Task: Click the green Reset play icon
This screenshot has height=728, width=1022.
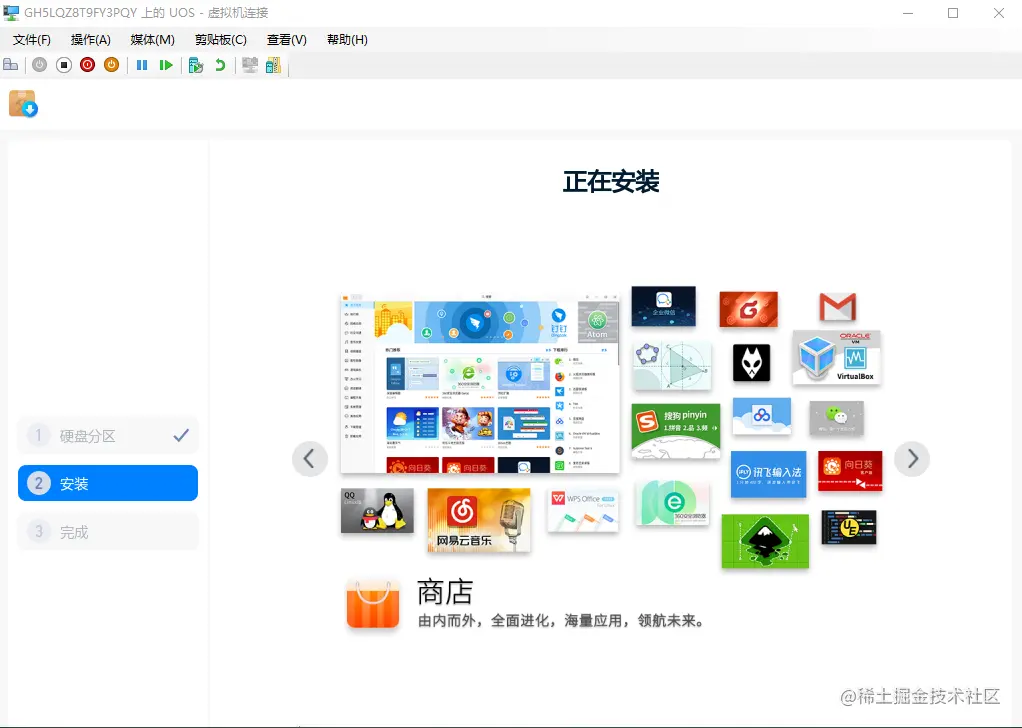Action: click(166, 65)
